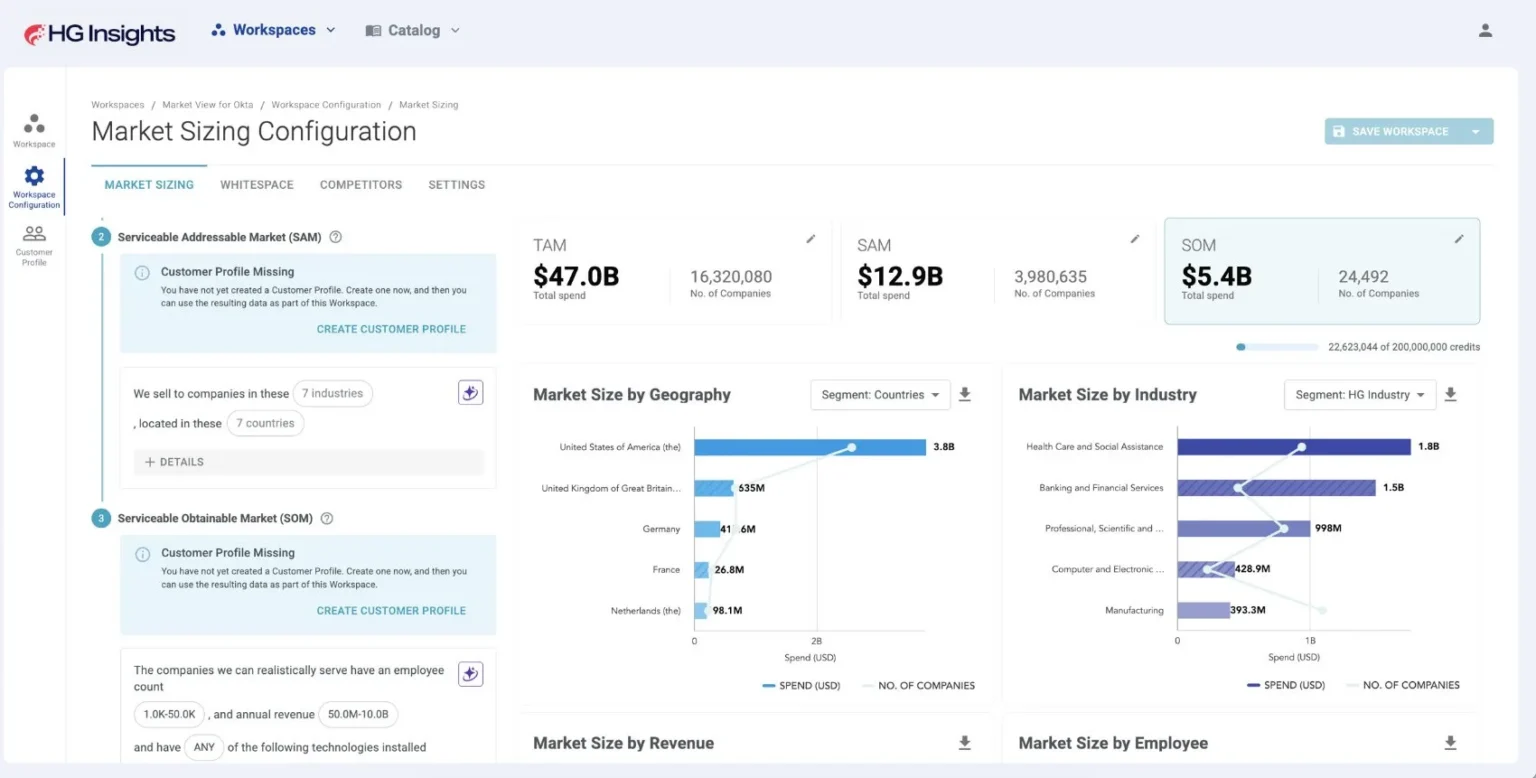
Task: Open the Catalog dropdown menu
Action: [412, 30]
